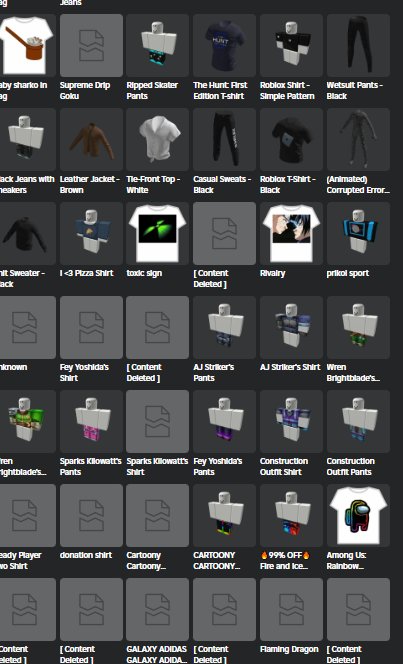This screenshot has height=664, width=403.
Task: Click '(Animated) Corrupted Error...' item name
Action: (358, 185)
